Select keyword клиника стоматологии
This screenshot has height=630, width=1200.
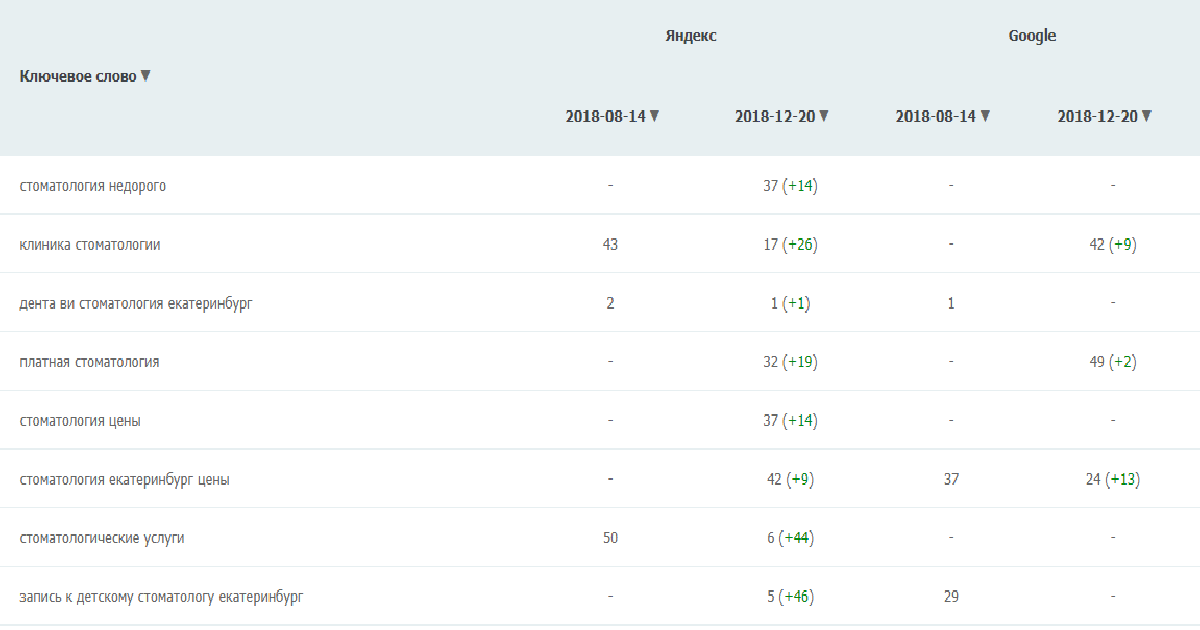[x=90, y=245]
